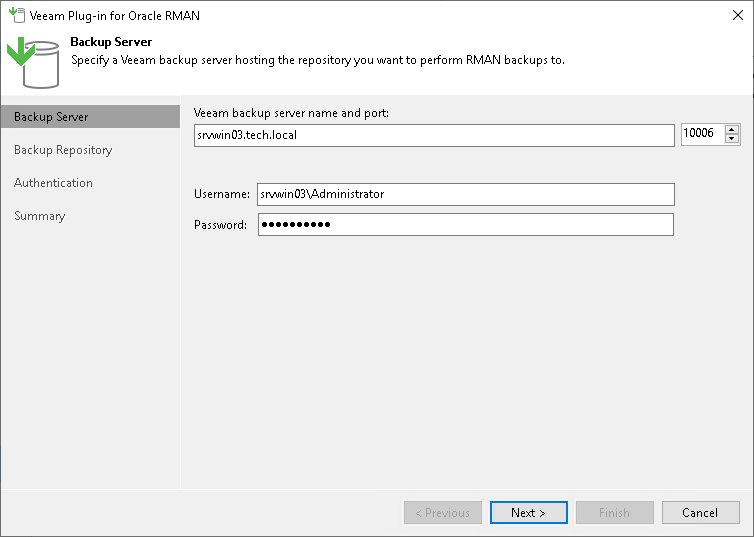Click the 'Specify a Veeam backup server' description

[318, 60]
